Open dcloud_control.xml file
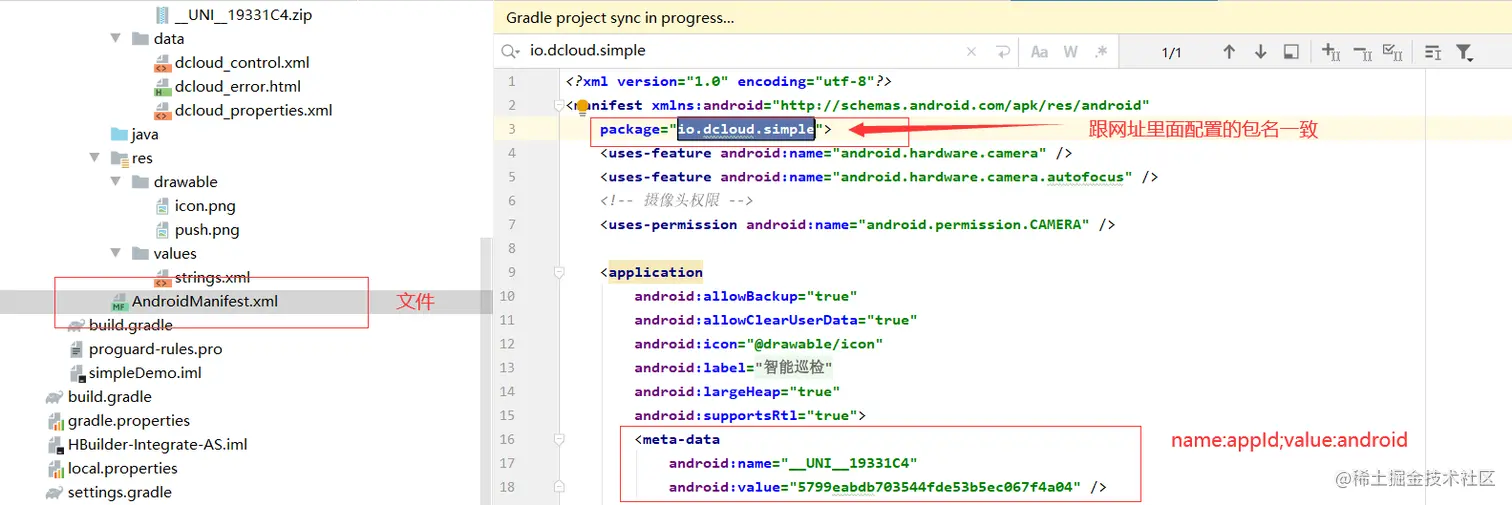Image resolution: width=1512 pixels, height=505 pixels. pos(242,63)
